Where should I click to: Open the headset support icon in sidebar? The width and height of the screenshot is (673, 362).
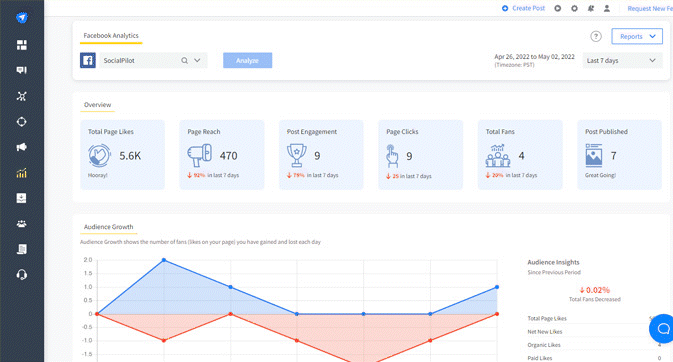[21, 275]
